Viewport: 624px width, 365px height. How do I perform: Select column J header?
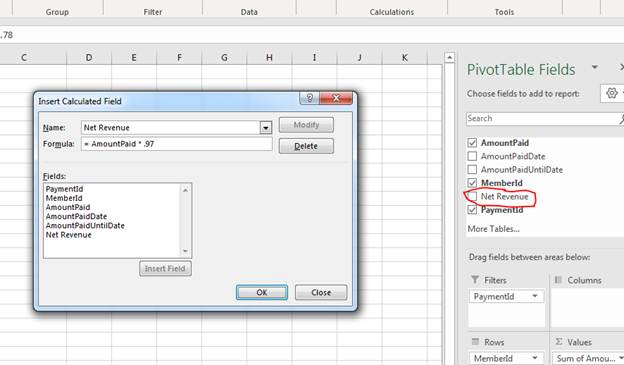359,58
